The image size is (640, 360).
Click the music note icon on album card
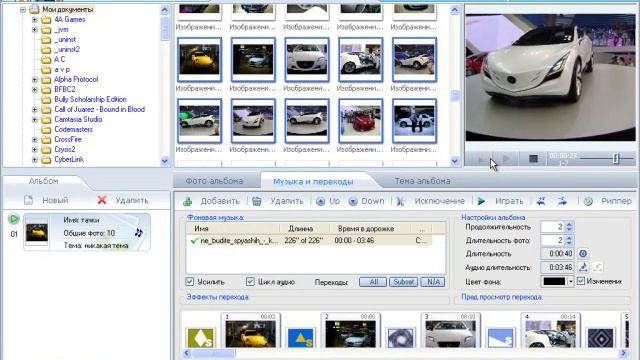[139, 233]
